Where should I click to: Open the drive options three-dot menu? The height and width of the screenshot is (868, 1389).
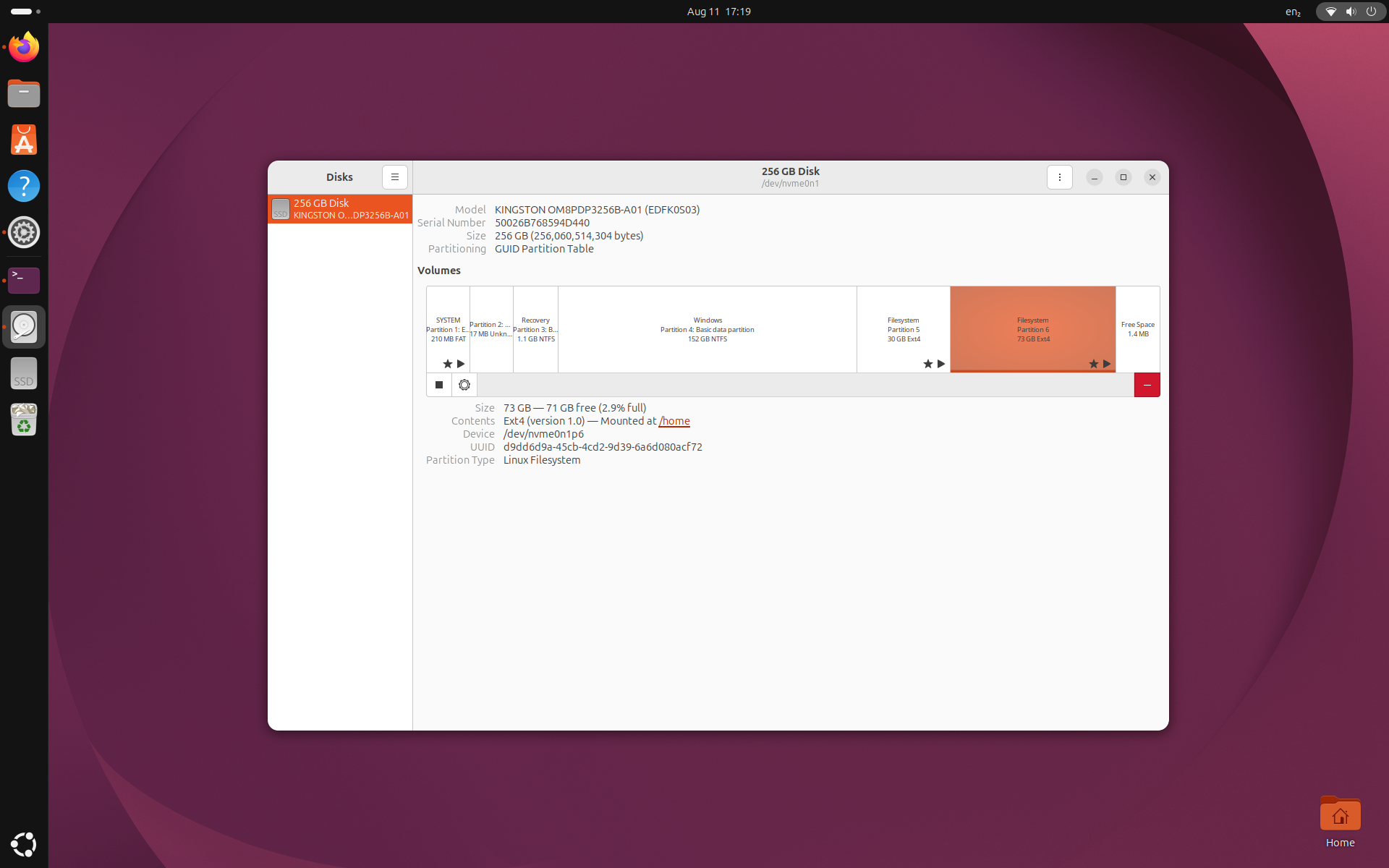pos(1059,177)
